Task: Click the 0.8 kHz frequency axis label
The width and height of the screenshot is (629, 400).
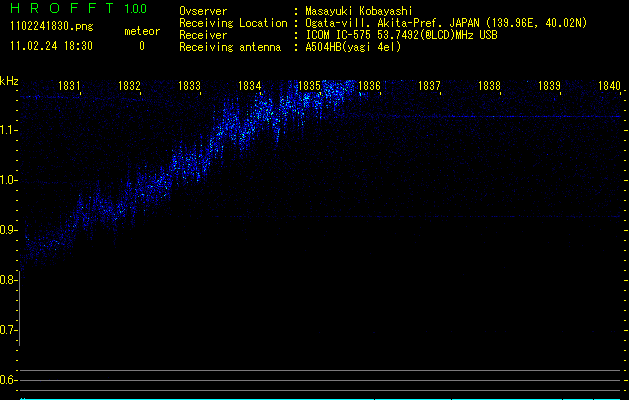Action: point(8,280)
